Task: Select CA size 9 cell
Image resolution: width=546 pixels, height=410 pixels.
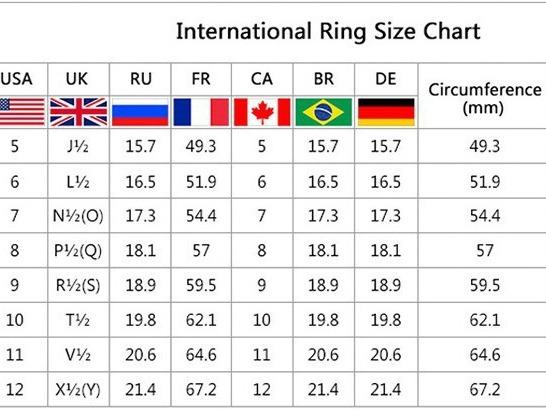Action: pos(262,285)
